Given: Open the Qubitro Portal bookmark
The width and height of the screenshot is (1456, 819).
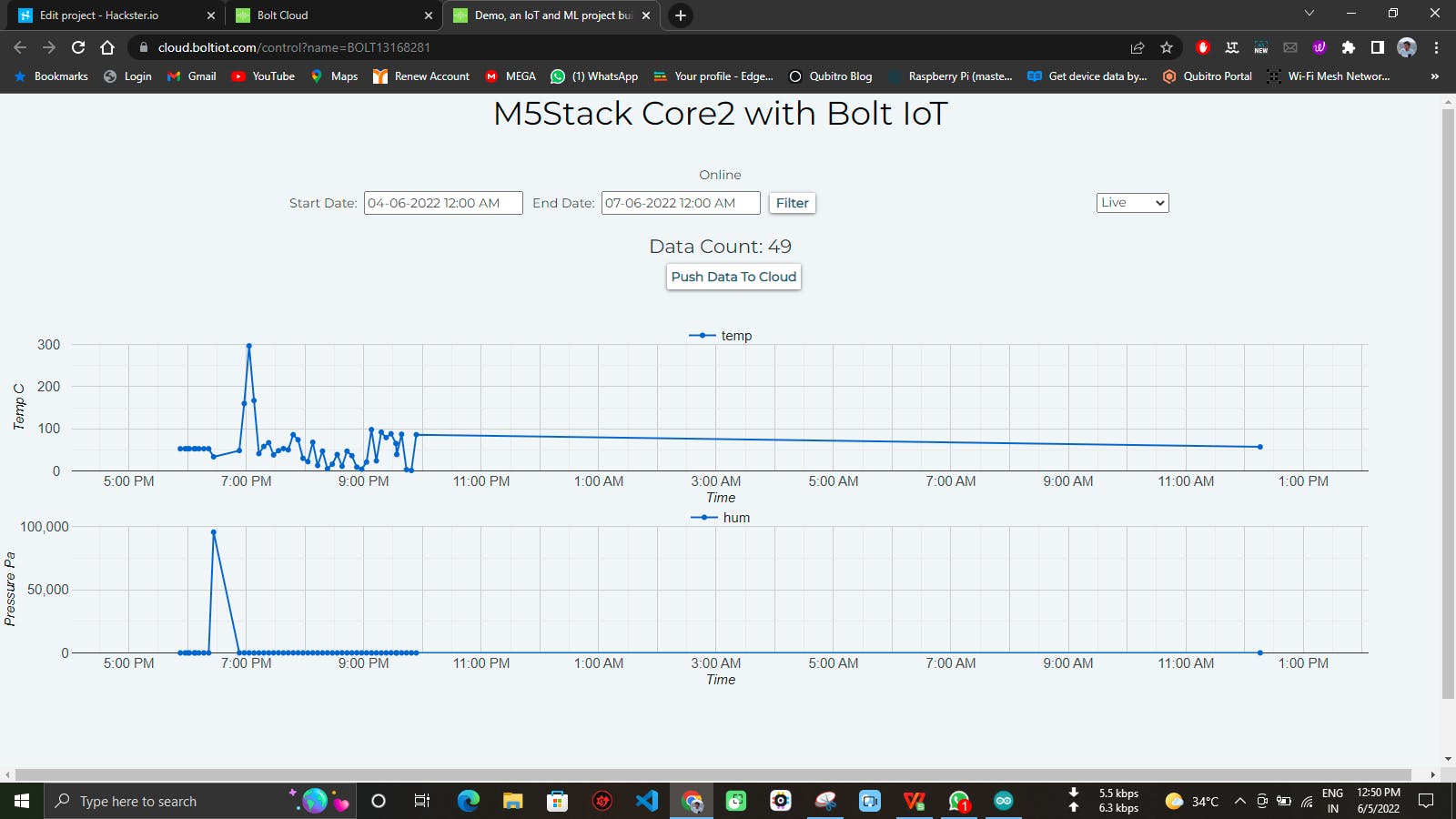Looking at the screenshot, I should (x=1208, y=76).
